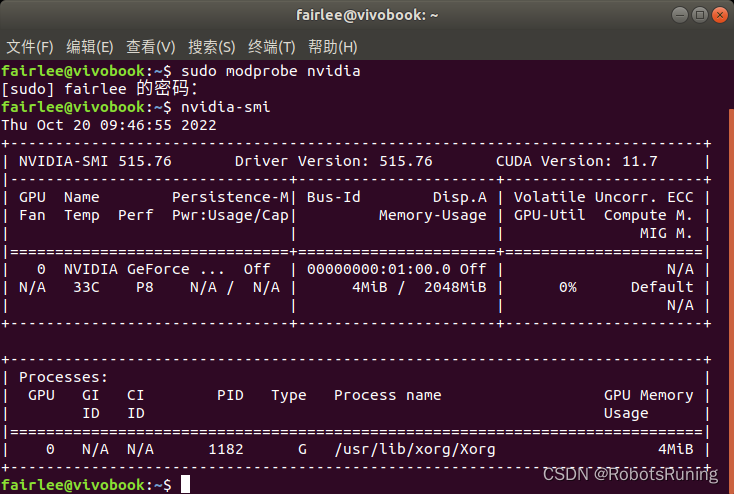This screenshot has width=734, height=494.
Task: Open the 帮助(H) menu
Action: point(333,47)
